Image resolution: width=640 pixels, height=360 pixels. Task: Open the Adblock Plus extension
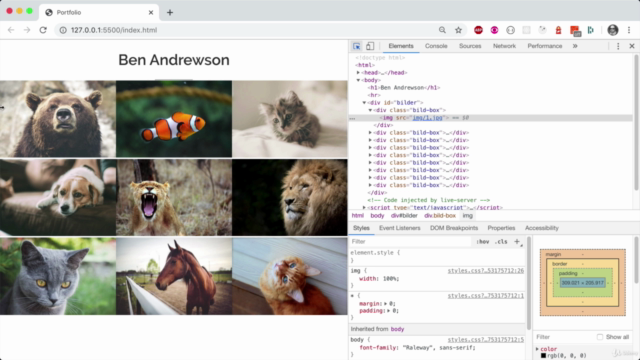tap(478, 30)
